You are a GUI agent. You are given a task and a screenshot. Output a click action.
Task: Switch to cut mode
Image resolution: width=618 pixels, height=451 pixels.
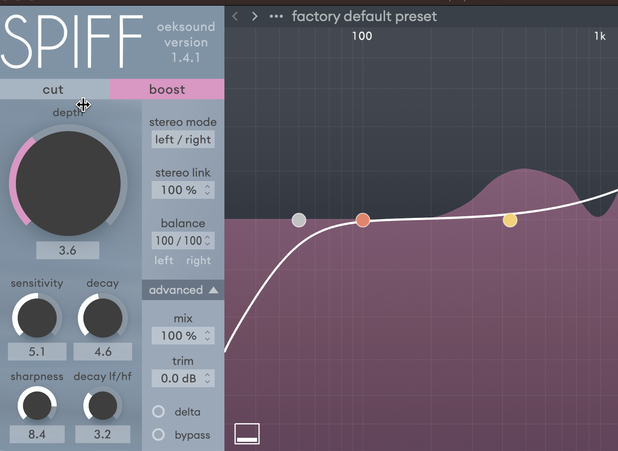coord(53,90)
